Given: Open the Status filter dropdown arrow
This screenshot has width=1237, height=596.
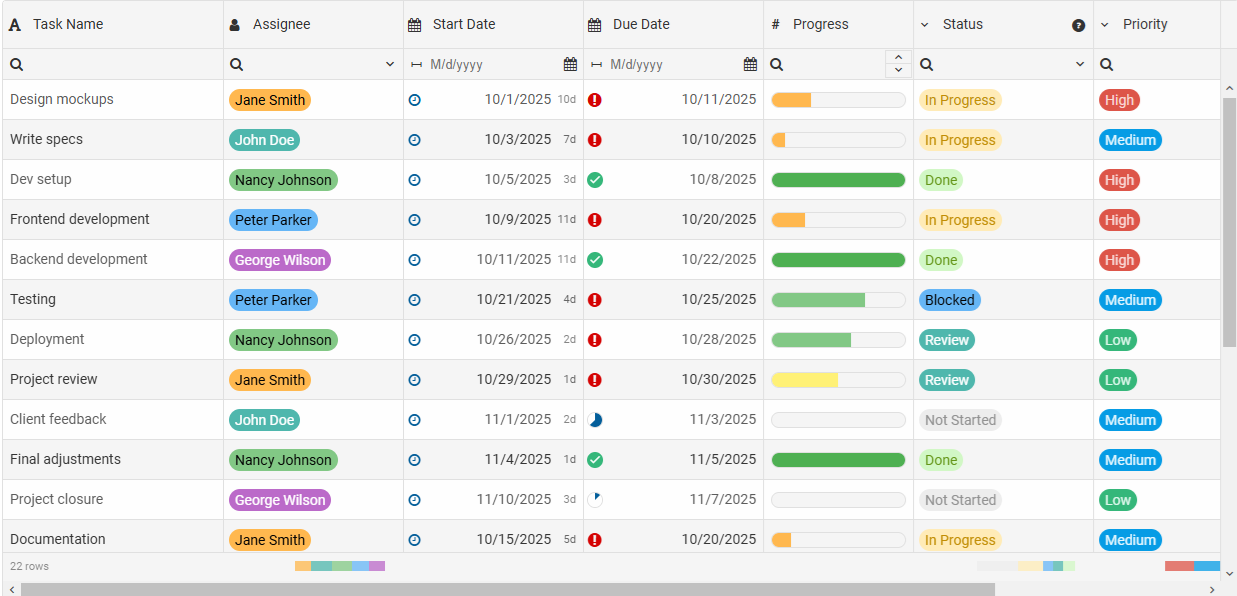Looking at the screenshot, I should coord(1080,64).
